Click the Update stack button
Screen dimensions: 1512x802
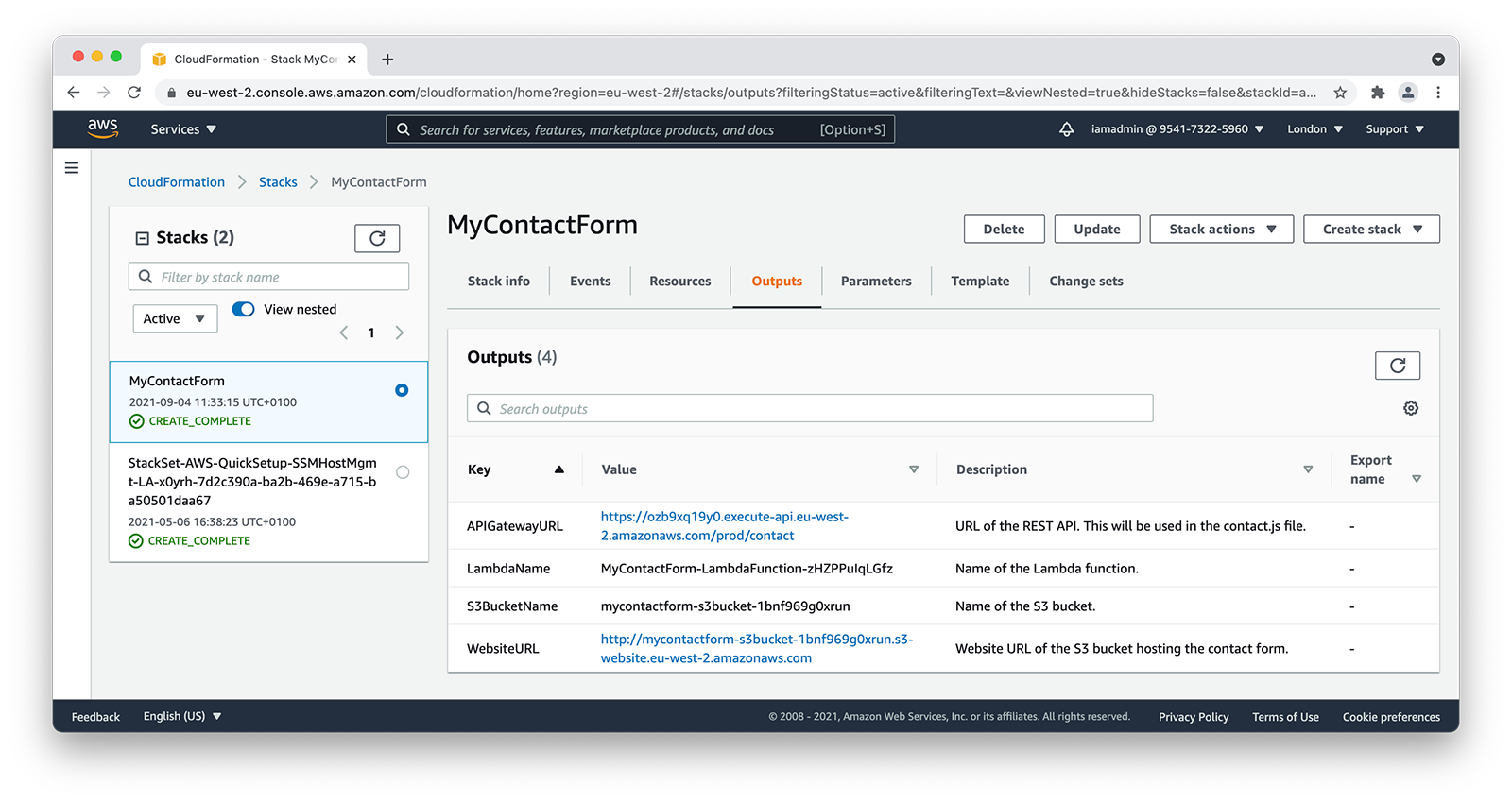click(1097, 229)
